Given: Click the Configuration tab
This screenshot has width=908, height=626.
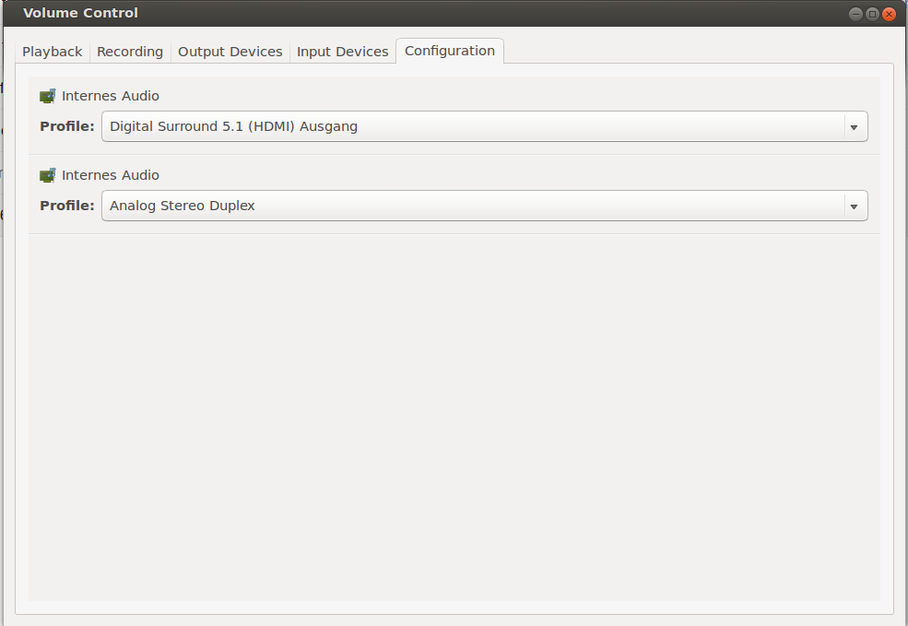Looking at the screenshot, I should tap(449, 51).
